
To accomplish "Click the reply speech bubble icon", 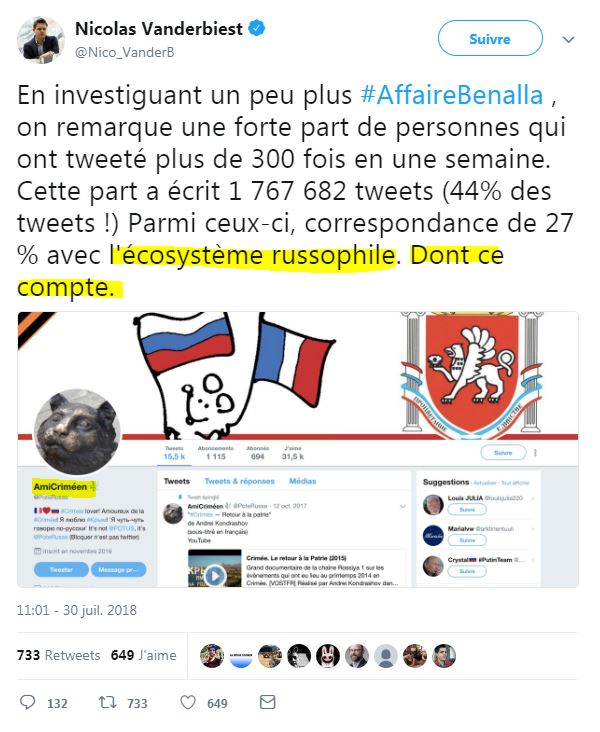I will 27,702.
